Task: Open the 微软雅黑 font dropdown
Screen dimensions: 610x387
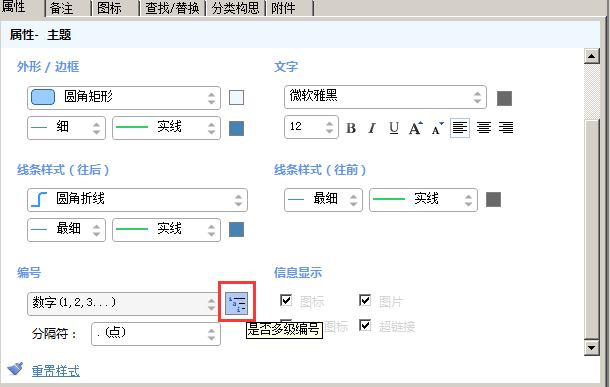Action: click(385, 97)
